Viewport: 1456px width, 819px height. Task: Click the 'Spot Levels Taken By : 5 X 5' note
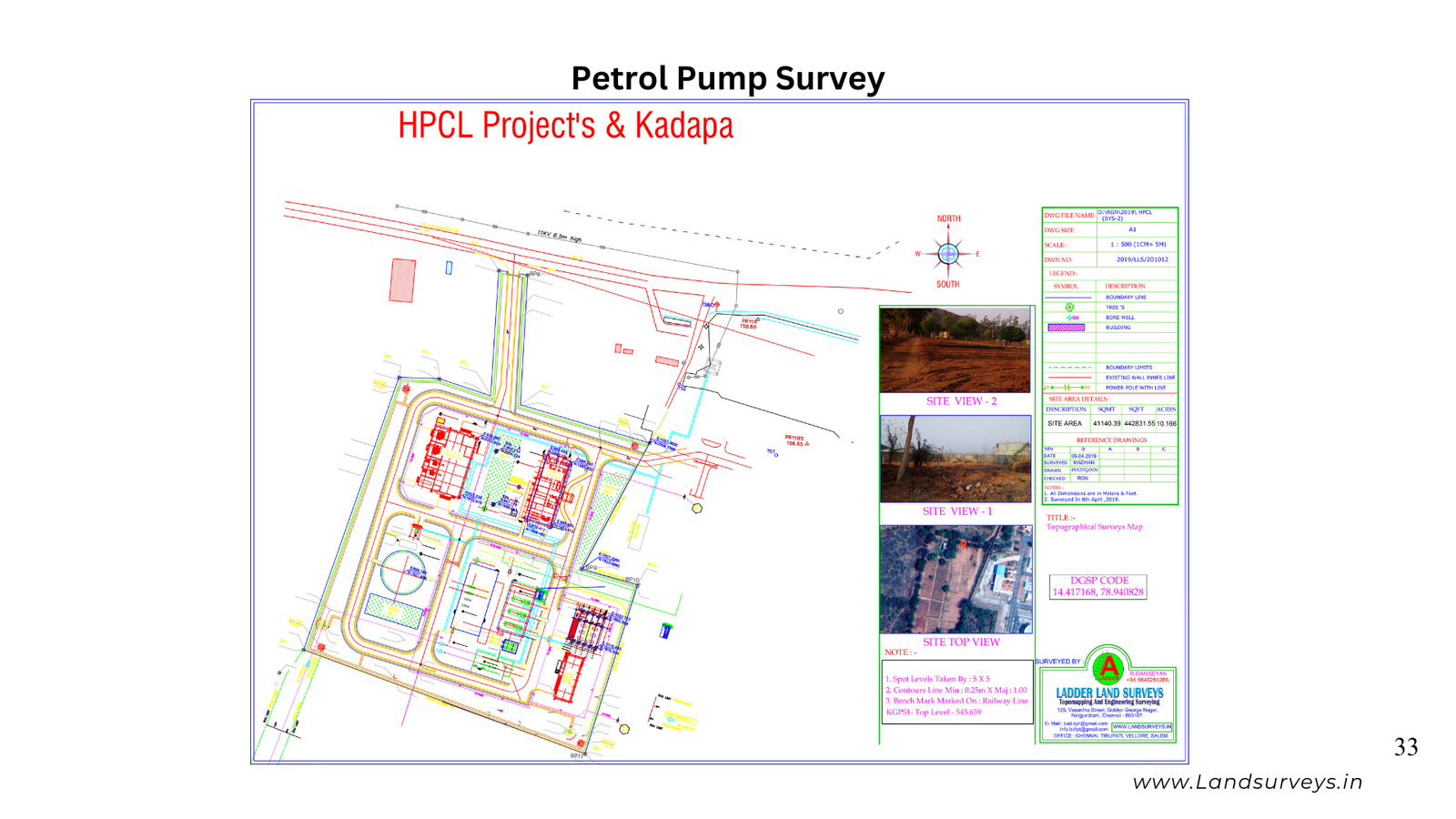pyautogui.click(x=937, y=679)
